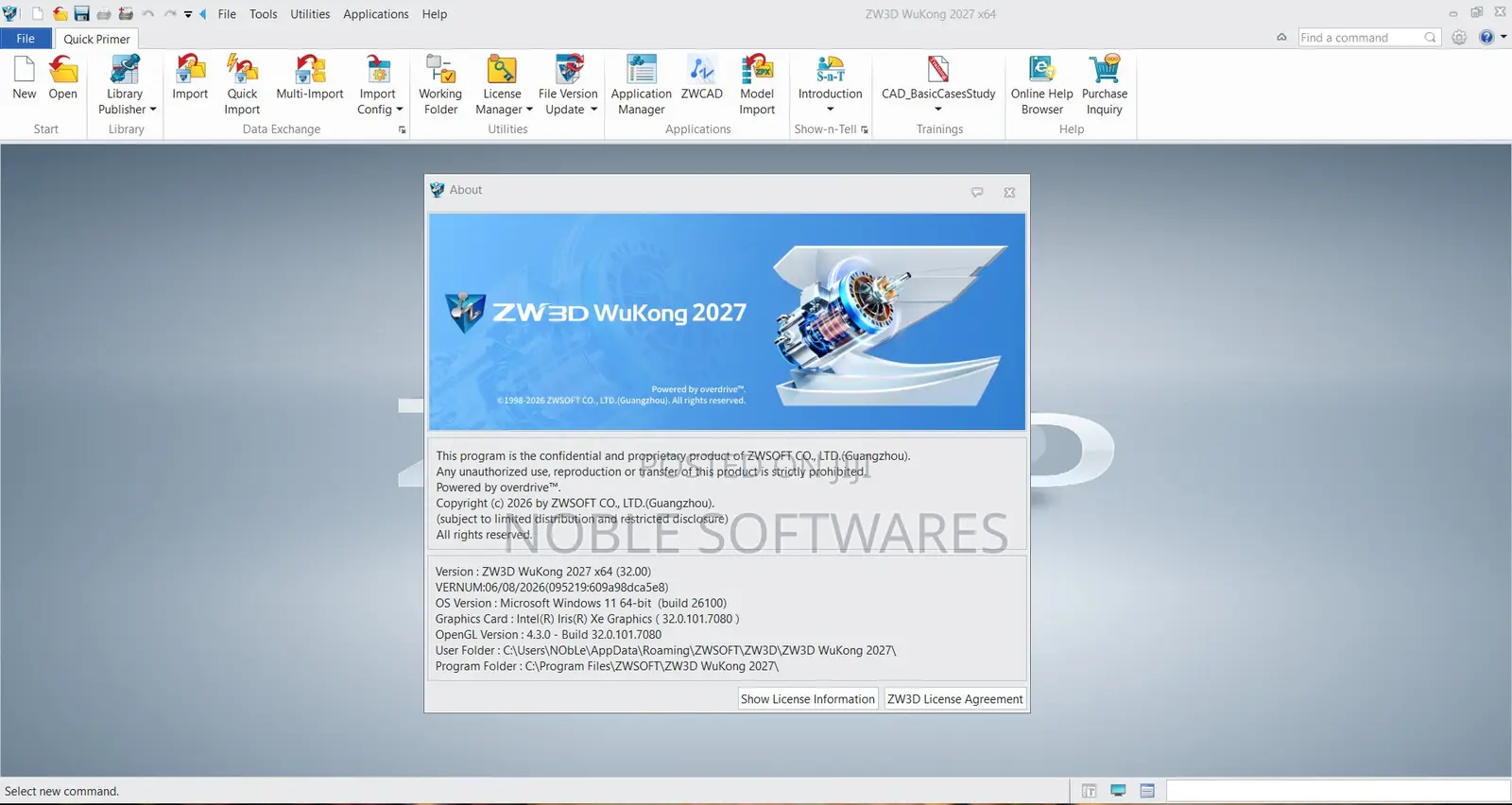Expand the File Version Update dropdown arrow
The height and width of the screenshot is (805, 1512).
594,110
